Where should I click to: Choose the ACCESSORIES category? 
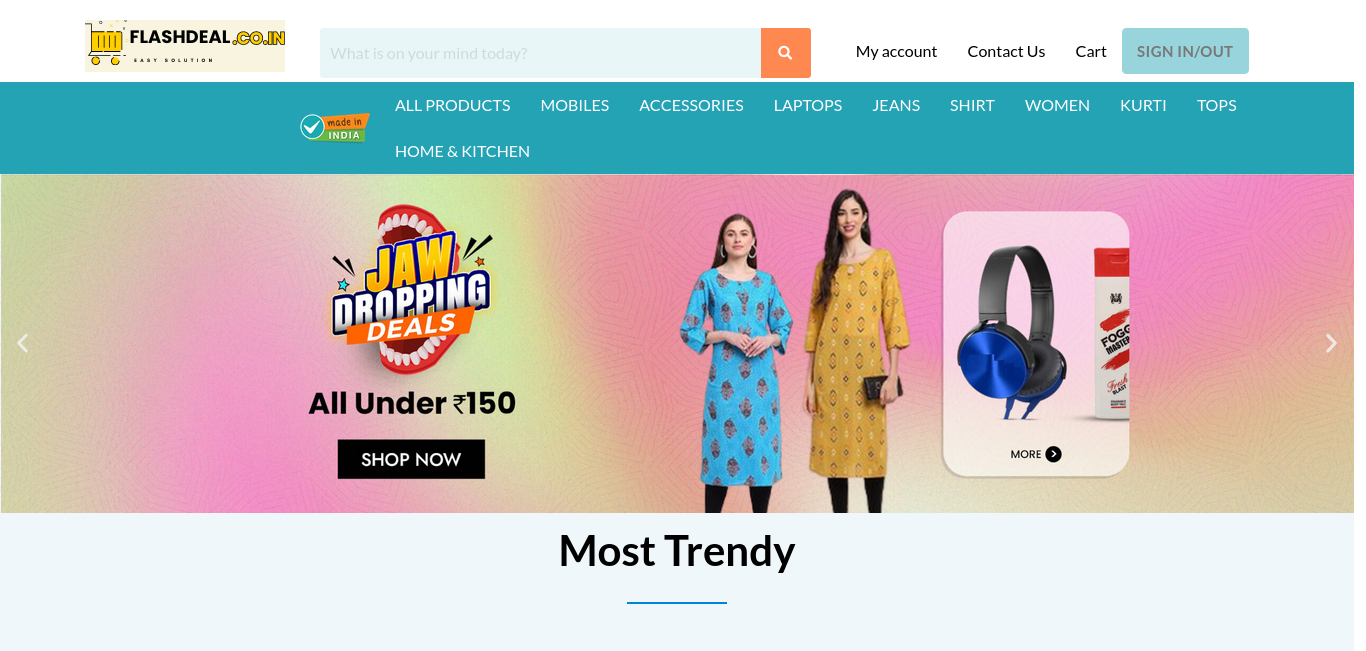691,105
